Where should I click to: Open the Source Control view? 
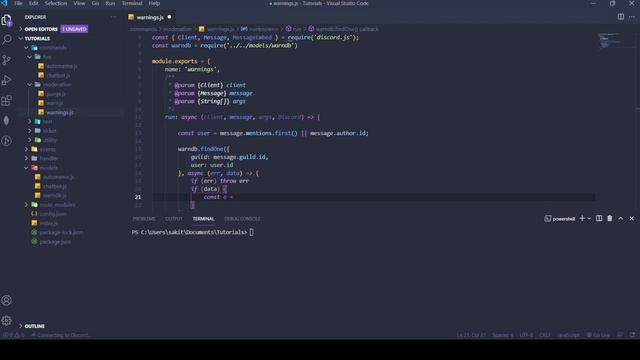(7, 60)
